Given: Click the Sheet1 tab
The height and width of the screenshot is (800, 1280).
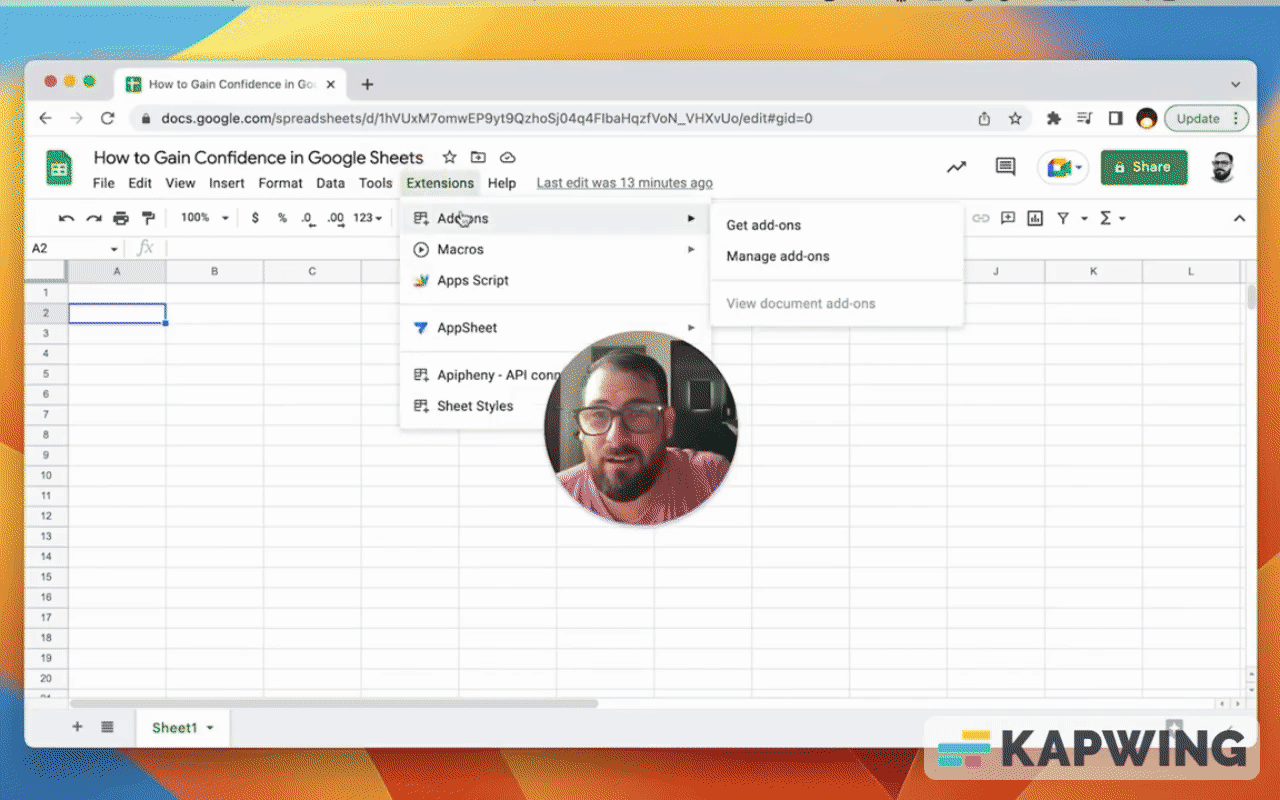Looking at the screenshot, I should (x=182, y=728).
